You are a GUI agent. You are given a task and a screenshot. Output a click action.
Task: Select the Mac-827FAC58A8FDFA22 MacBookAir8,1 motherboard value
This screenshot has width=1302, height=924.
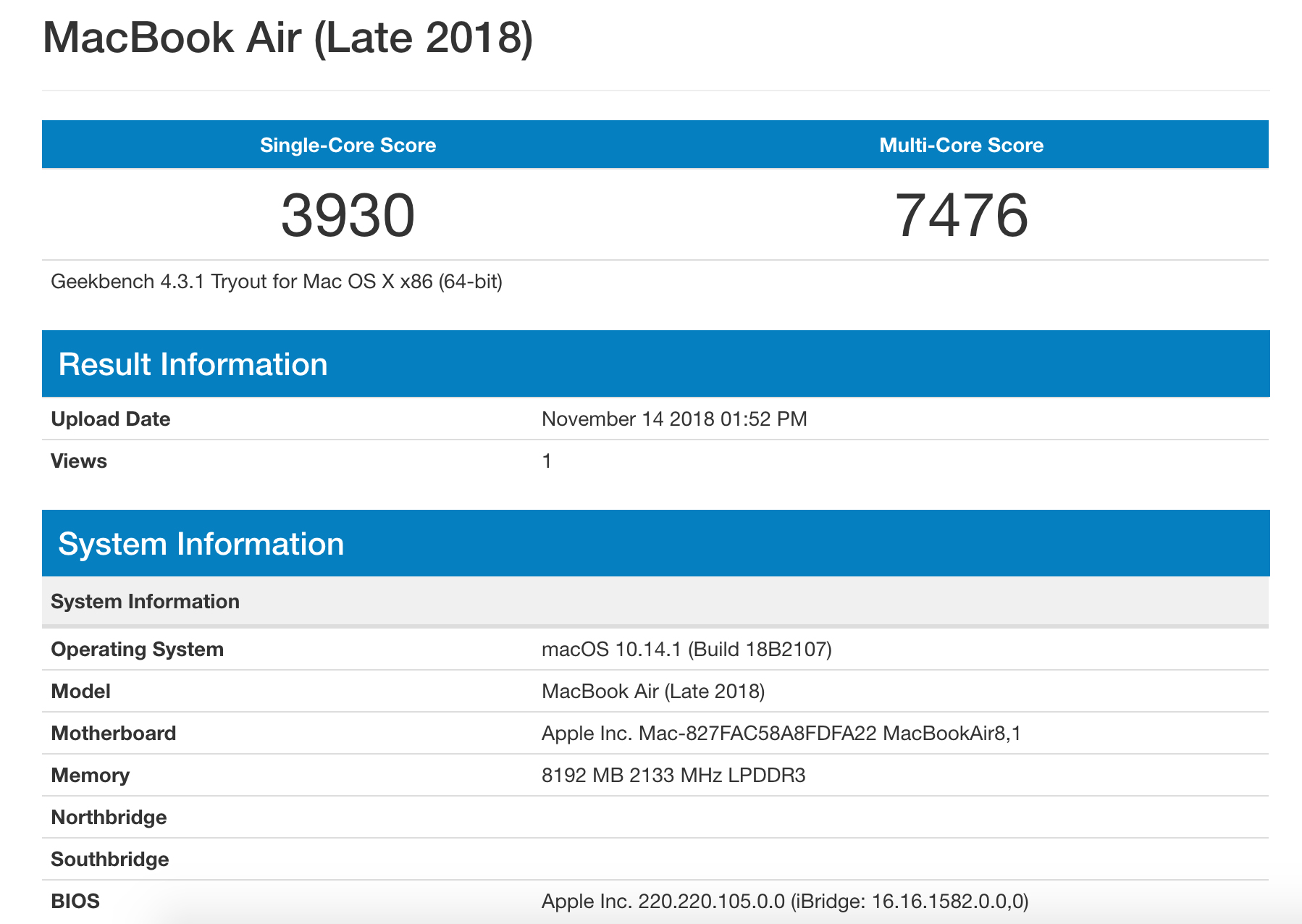781,734
